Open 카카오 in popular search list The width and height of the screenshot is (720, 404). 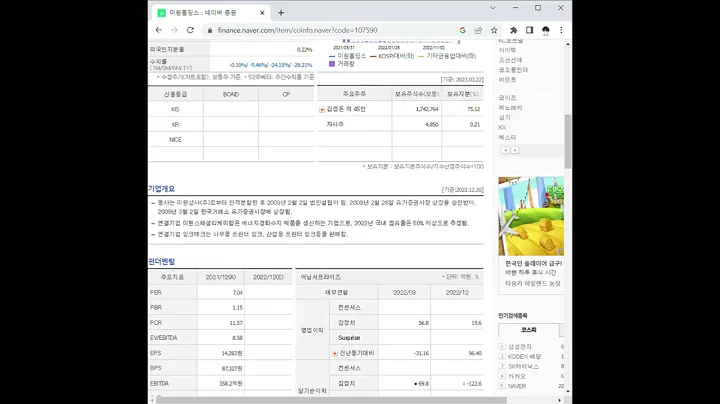[517, 376]
